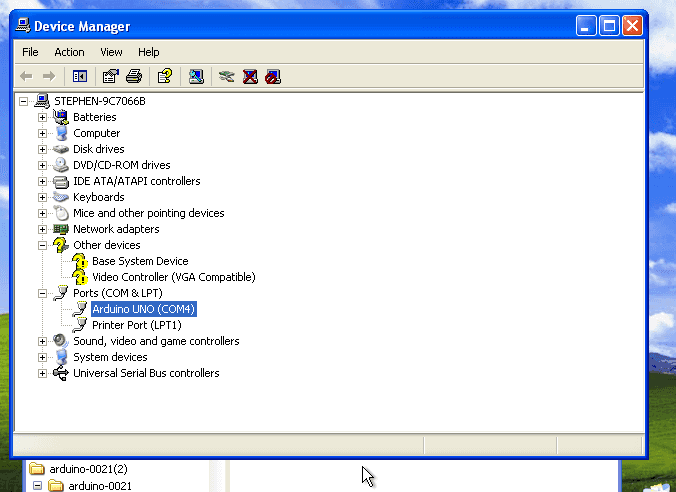Expand the System devices node

tap(42, 357)
